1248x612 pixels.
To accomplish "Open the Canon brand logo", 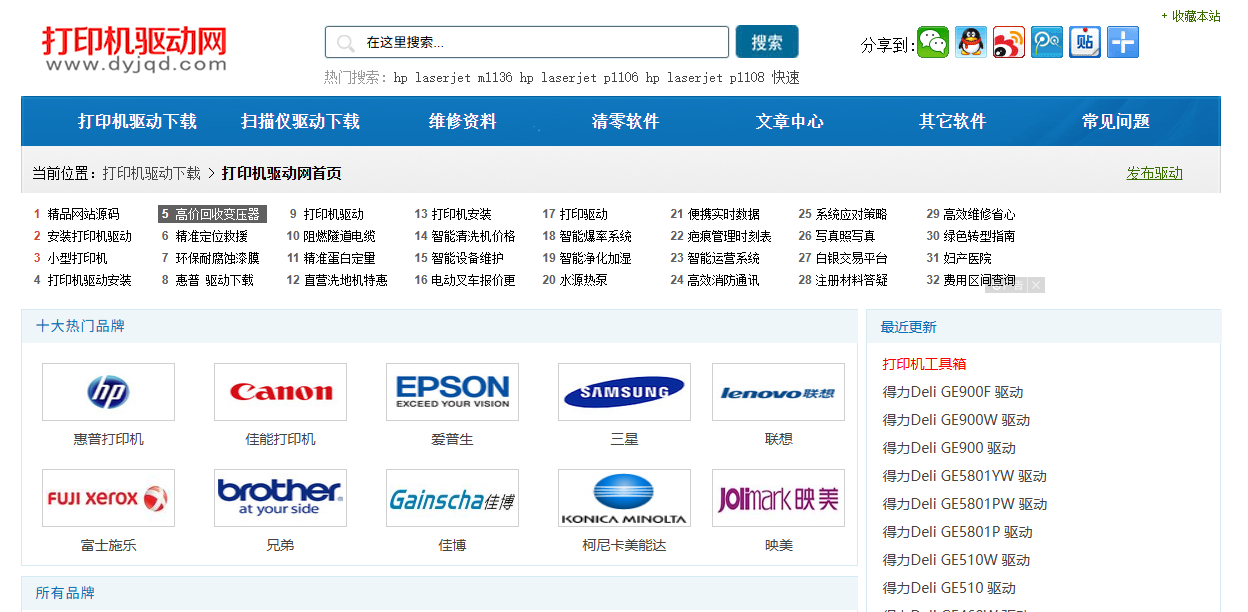I will [x=280, y=392].
